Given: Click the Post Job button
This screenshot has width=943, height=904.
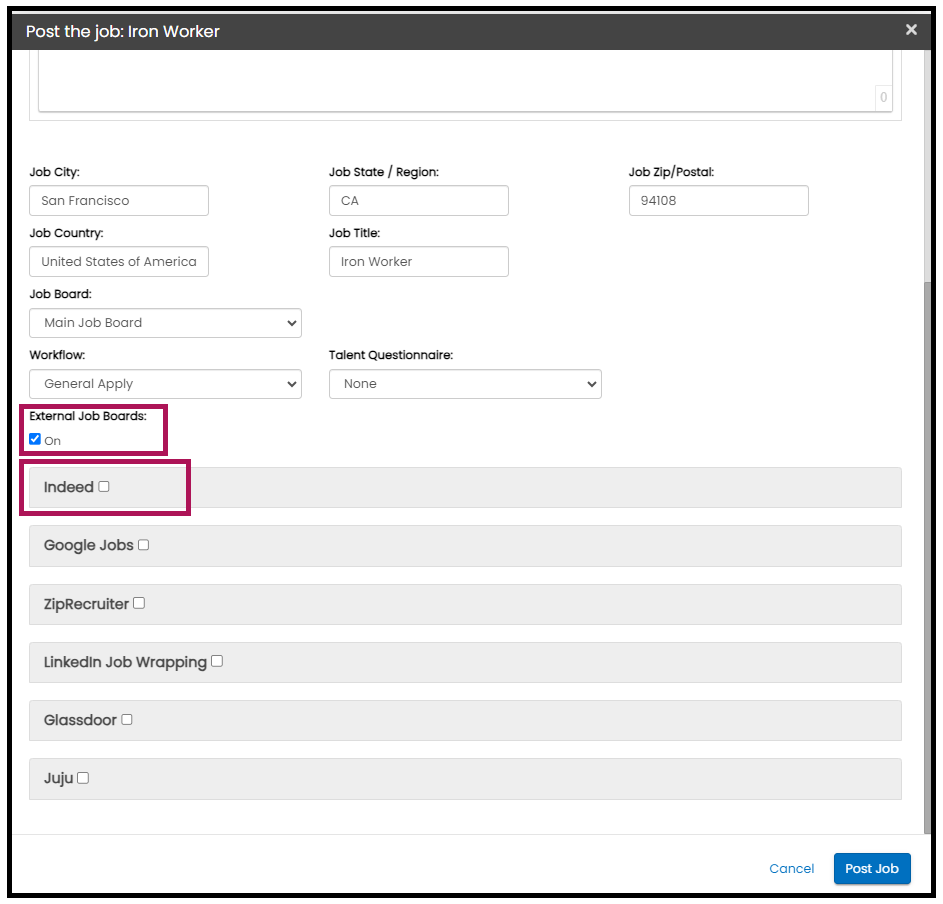Looking at the screenshot, I should pyautogui.click(x=871, y=869).
